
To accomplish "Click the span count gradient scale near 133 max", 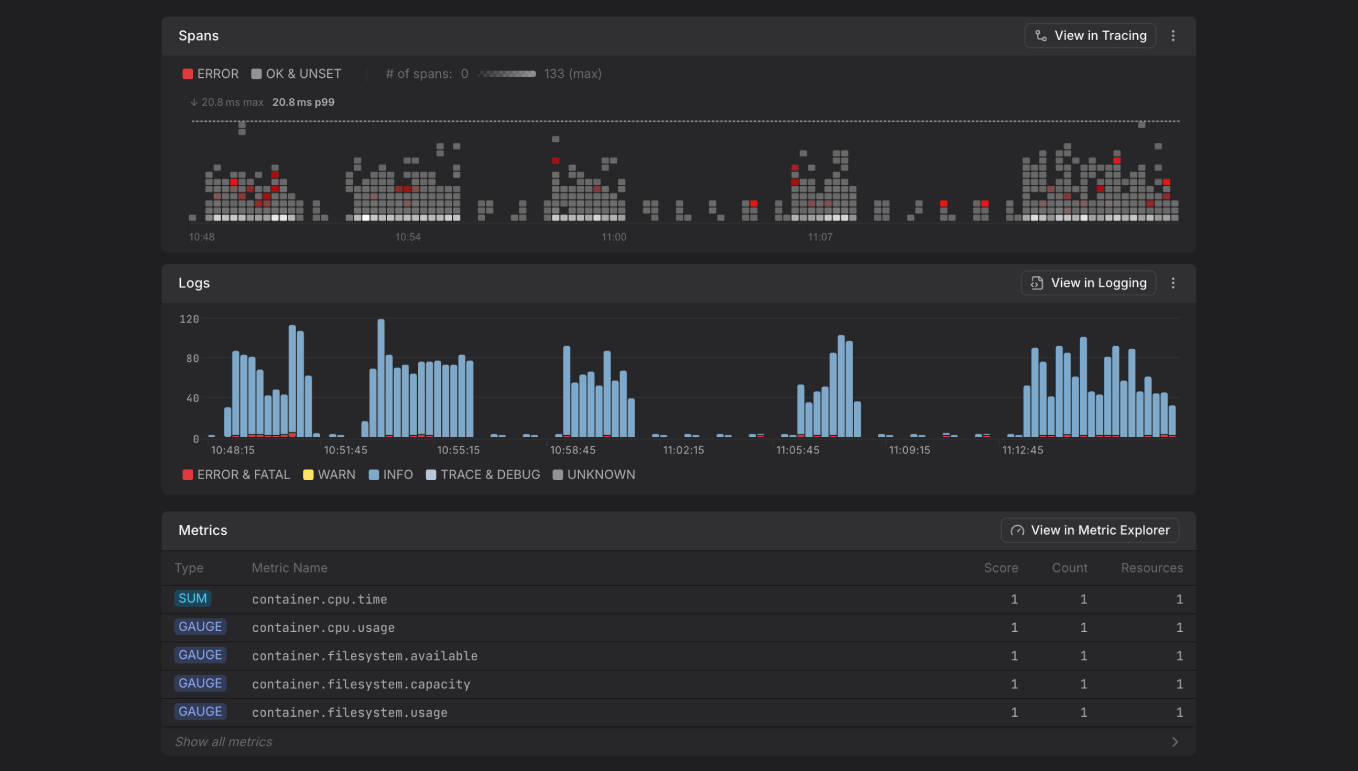I will (505, 73).
